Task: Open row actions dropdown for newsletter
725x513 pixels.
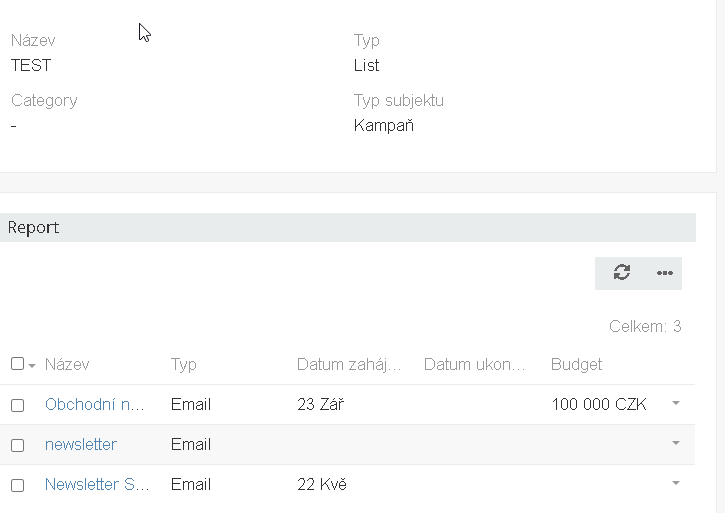Action: [676, 443]
